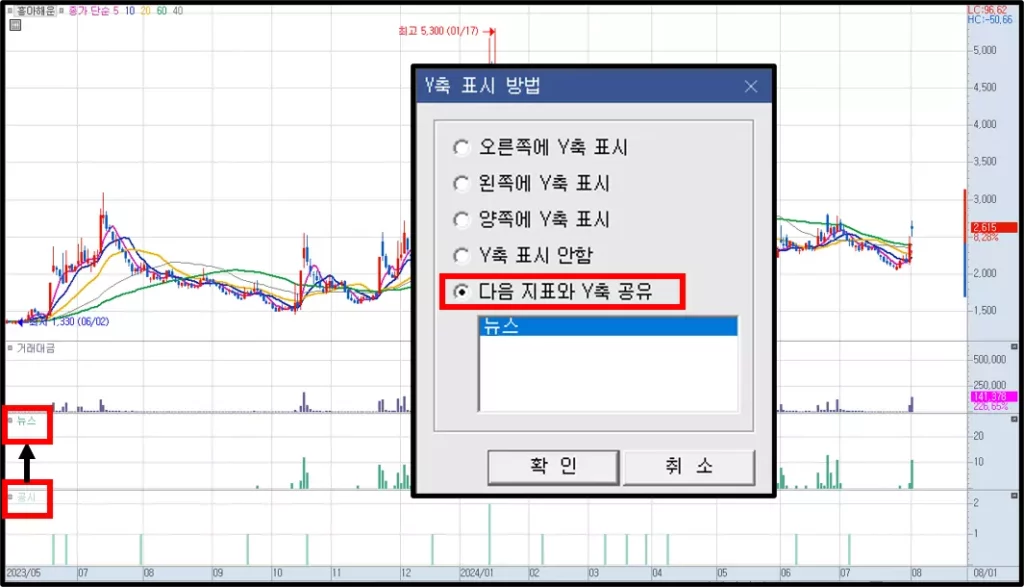Click the corner icon of the 거래대금 panel
The width and height of the screenshot is (1024, 587).
click(x=1014, y=347)
